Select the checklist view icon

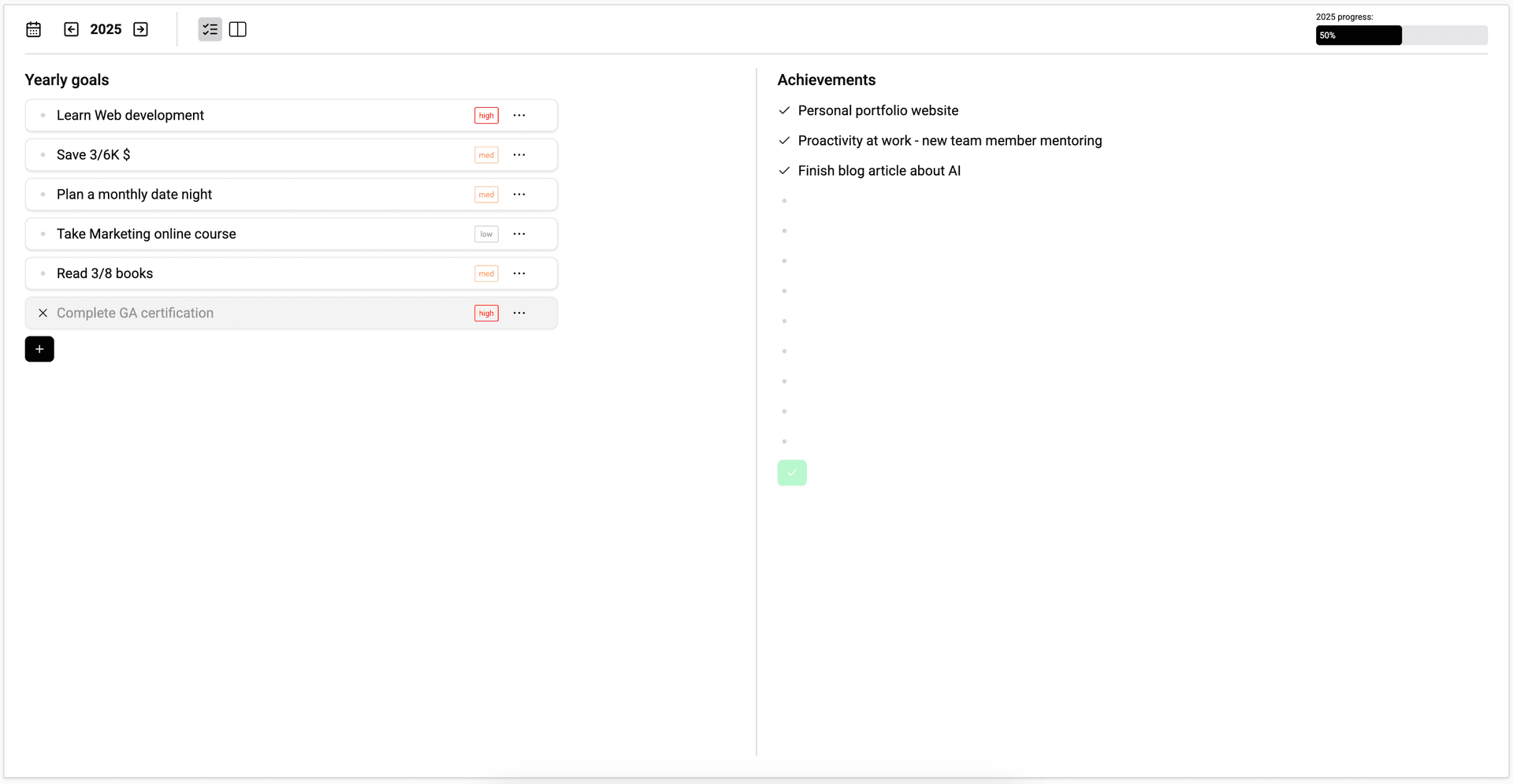point(210,29)
